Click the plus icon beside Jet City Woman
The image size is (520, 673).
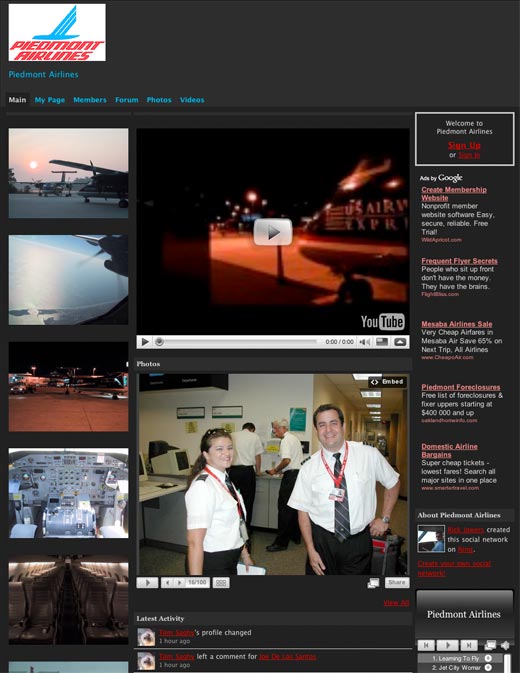pos(488,667)
